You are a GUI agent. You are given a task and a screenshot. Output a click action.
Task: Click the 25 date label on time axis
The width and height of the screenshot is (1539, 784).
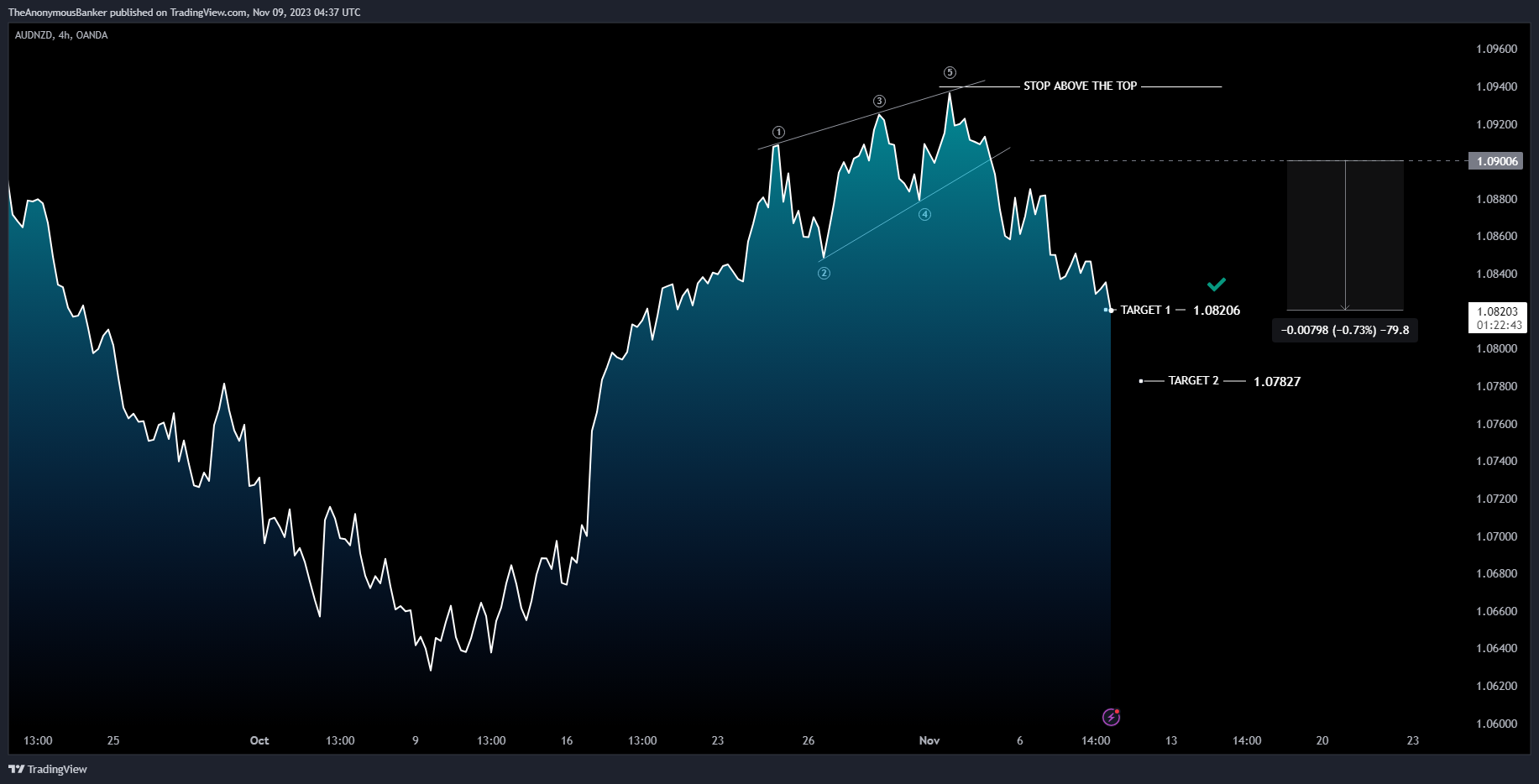pyautogui.click(x=113, y=740)
